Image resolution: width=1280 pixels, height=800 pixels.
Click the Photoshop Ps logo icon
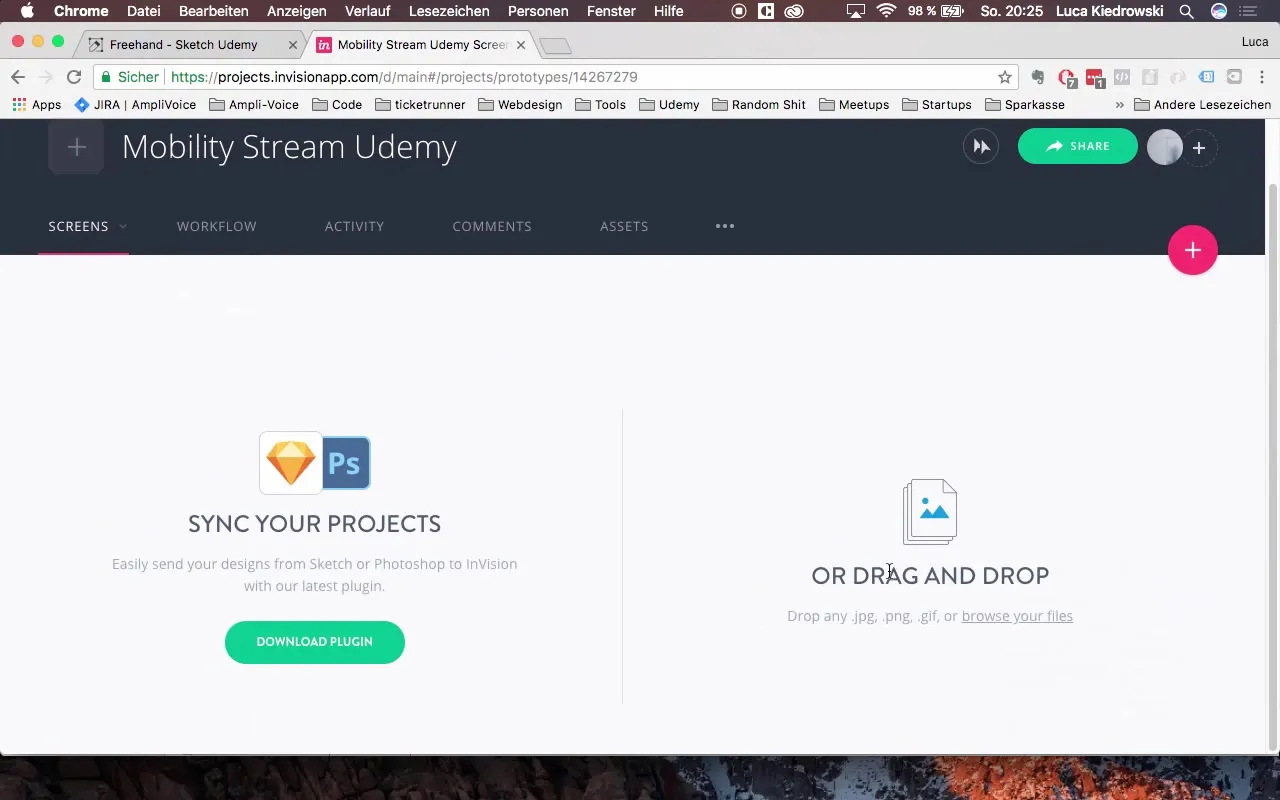(x=346, y=463)
